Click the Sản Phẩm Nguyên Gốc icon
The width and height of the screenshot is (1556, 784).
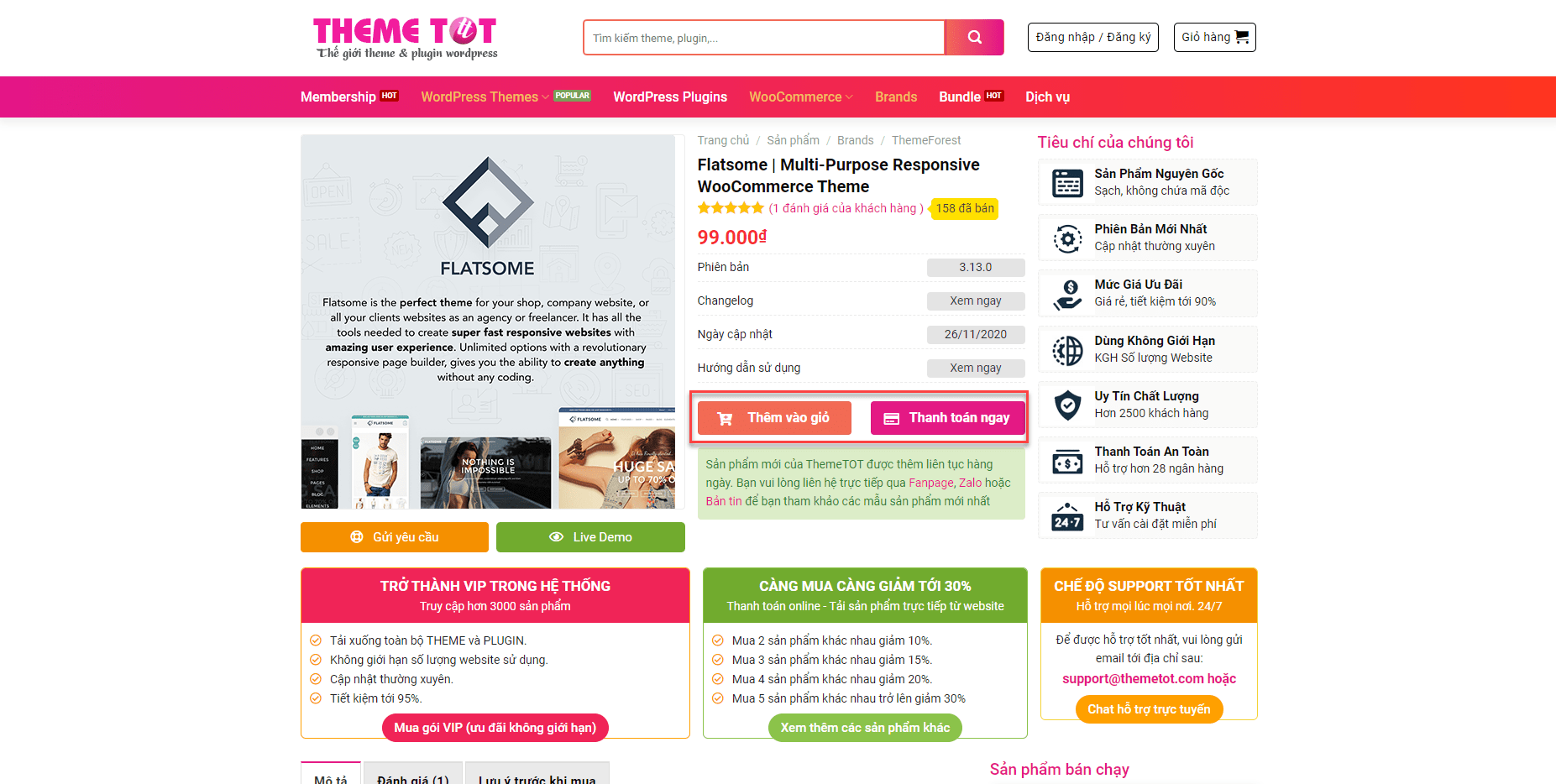[x=1067, y=182]
